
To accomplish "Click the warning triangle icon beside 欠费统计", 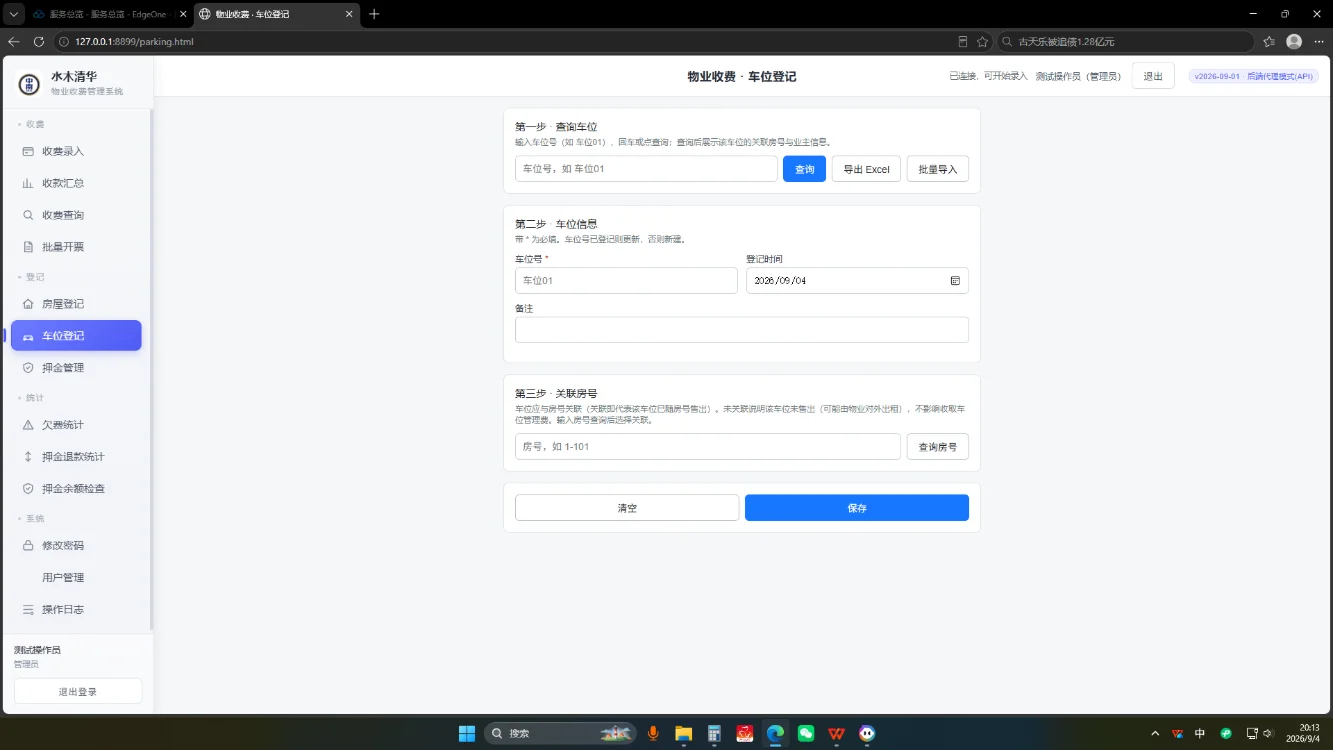I will coord(28,425).
